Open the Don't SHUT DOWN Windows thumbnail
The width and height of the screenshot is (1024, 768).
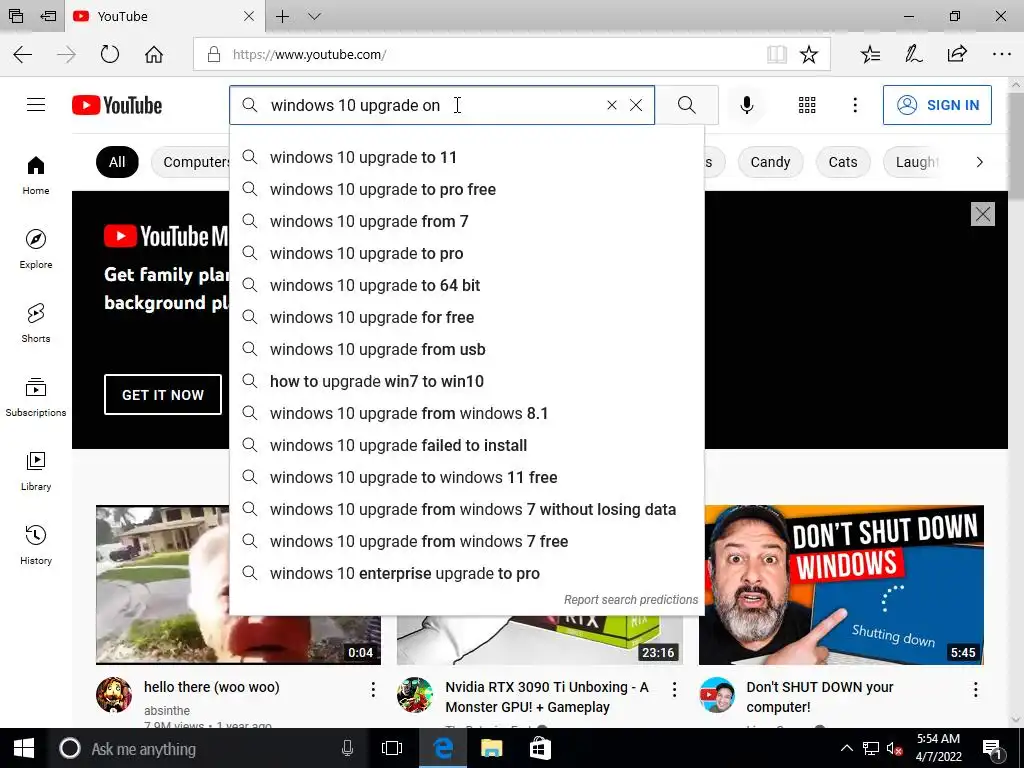tap(841, 584)
